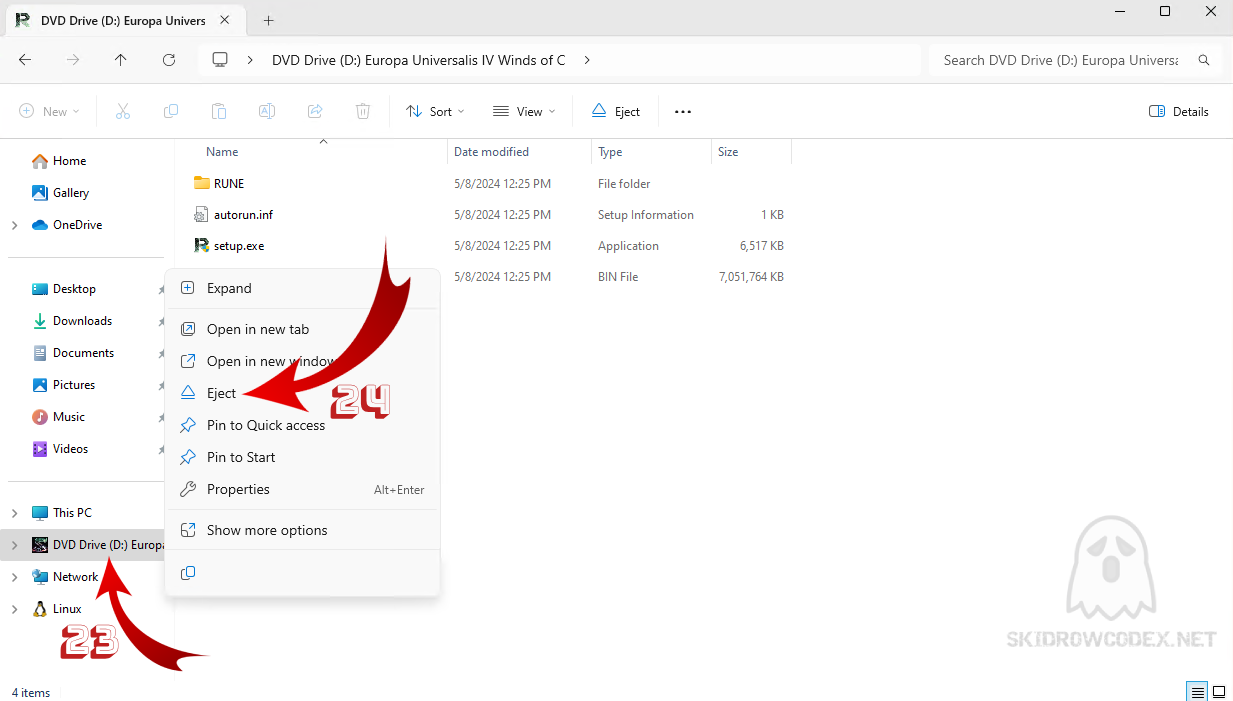This screenshot has width=1233, height=701.
Task: Click the Copy icon in toolbar
Action: [x=171, y=112]
